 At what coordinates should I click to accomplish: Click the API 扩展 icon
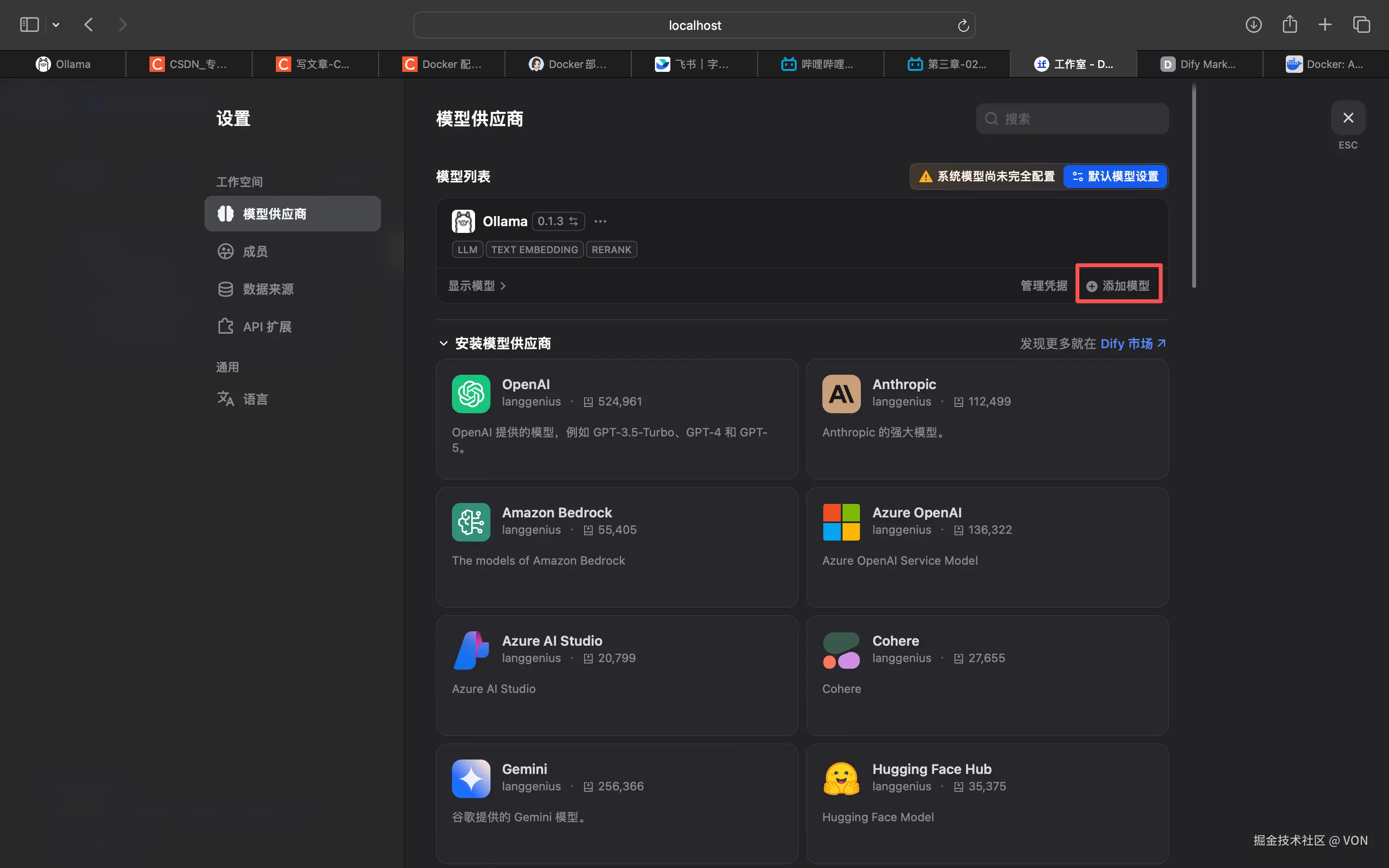click(x=226, y=325)
